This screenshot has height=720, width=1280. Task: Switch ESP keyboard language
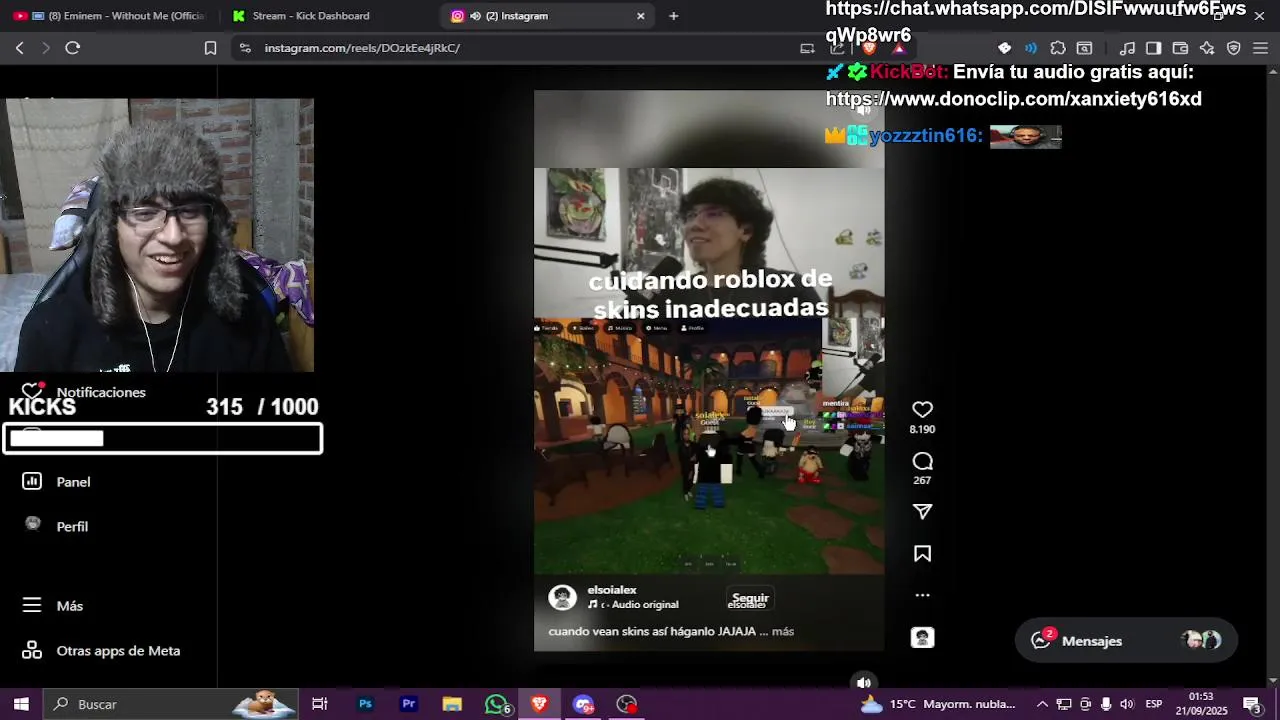point(1153,704)
